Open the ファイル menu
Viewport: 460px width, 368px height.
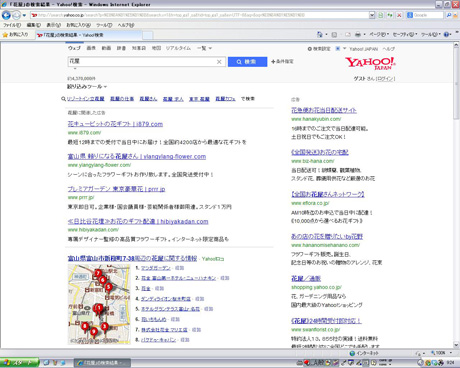point(12,25)
